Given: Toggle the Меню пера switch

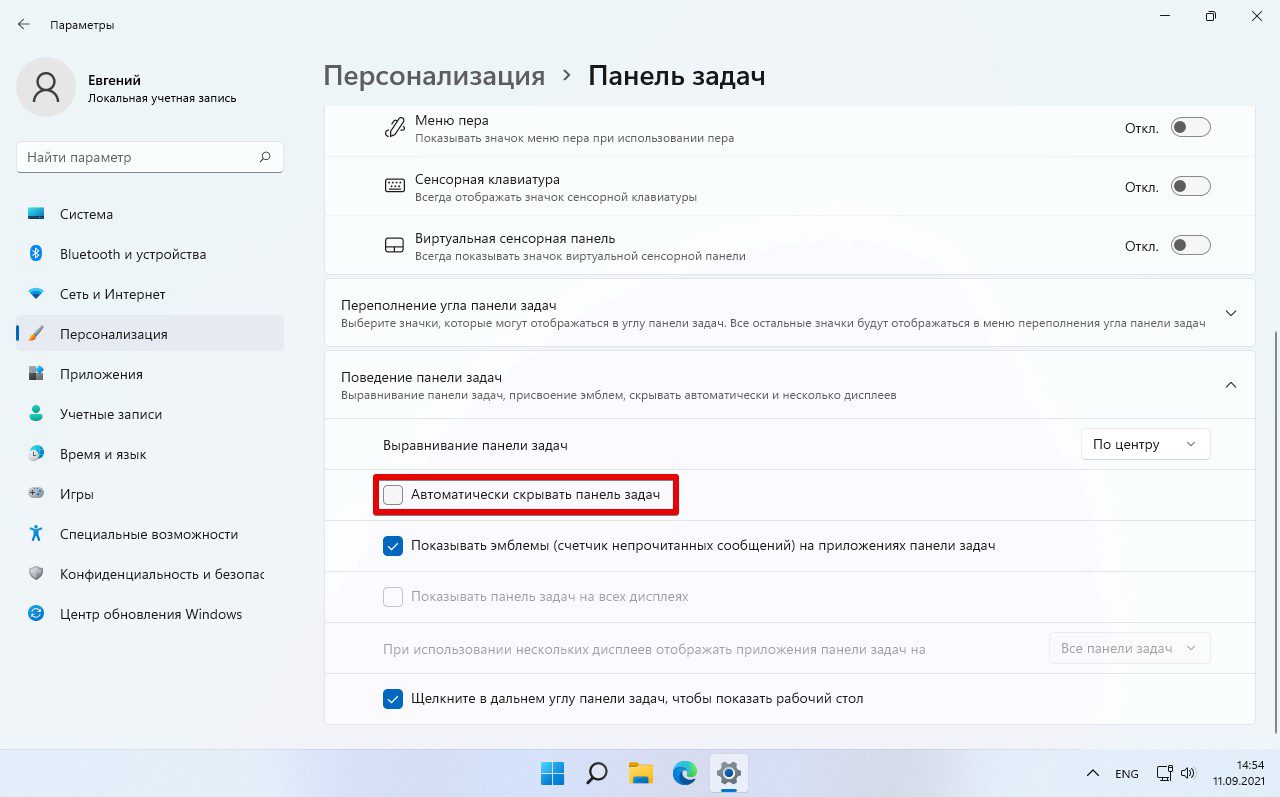Looking at the screenshot, I should [x=1191, y=128].
